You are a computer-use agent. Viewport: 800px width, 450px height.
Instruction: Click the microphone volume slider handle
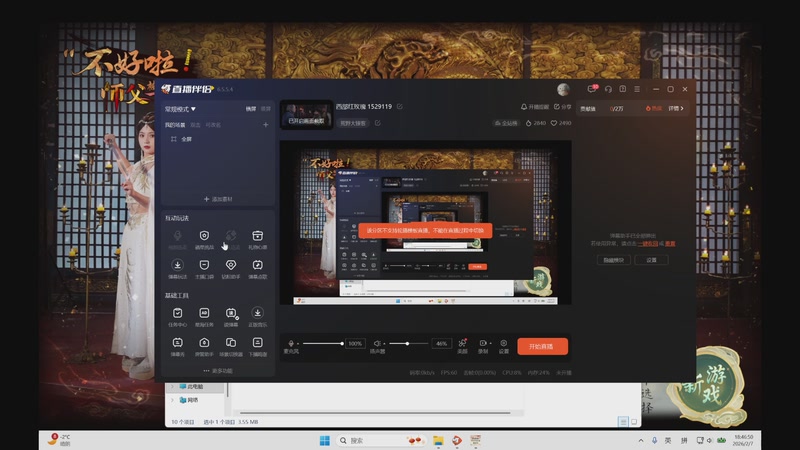(342, 343)
